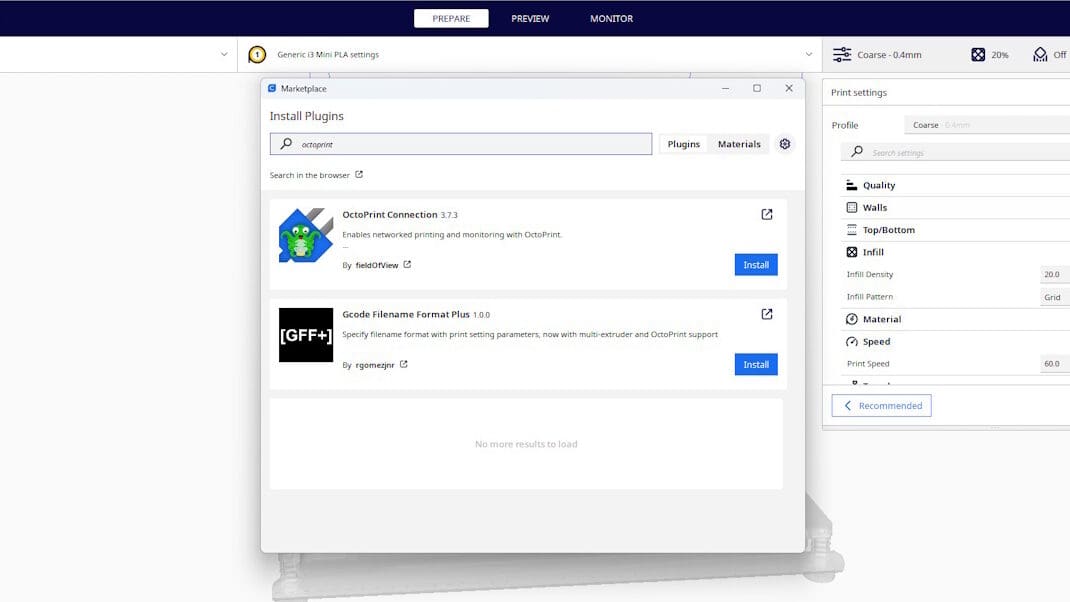Switch to the PREVIEW stage
This screenshot has height=602, width=1070.
(530, 18)
